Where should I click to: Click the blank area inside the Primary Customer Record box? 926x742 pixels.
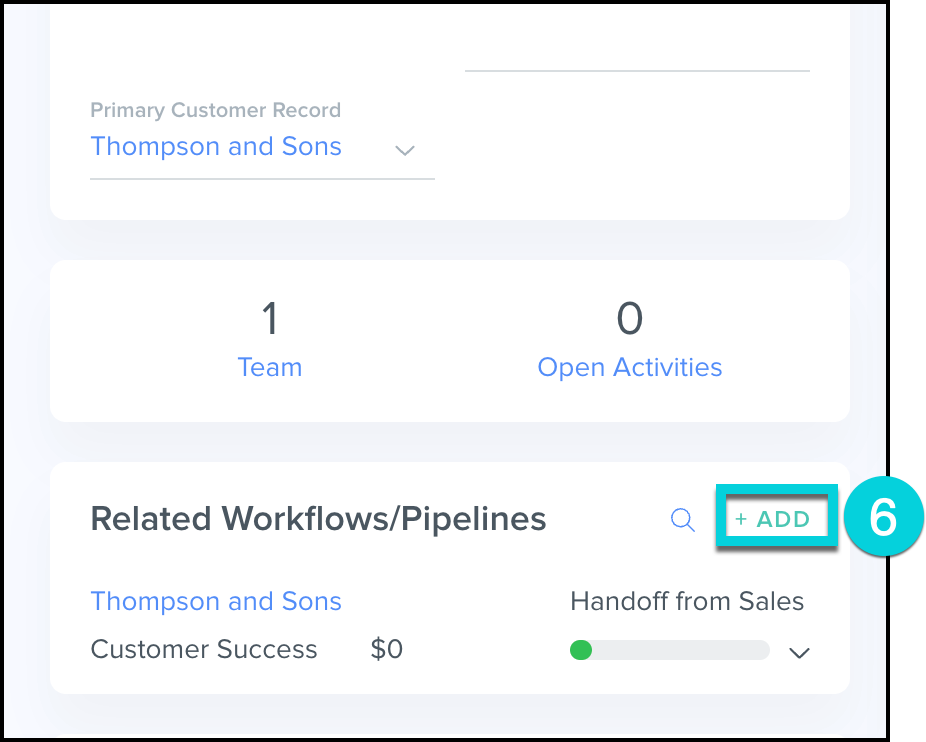[640, 150]
